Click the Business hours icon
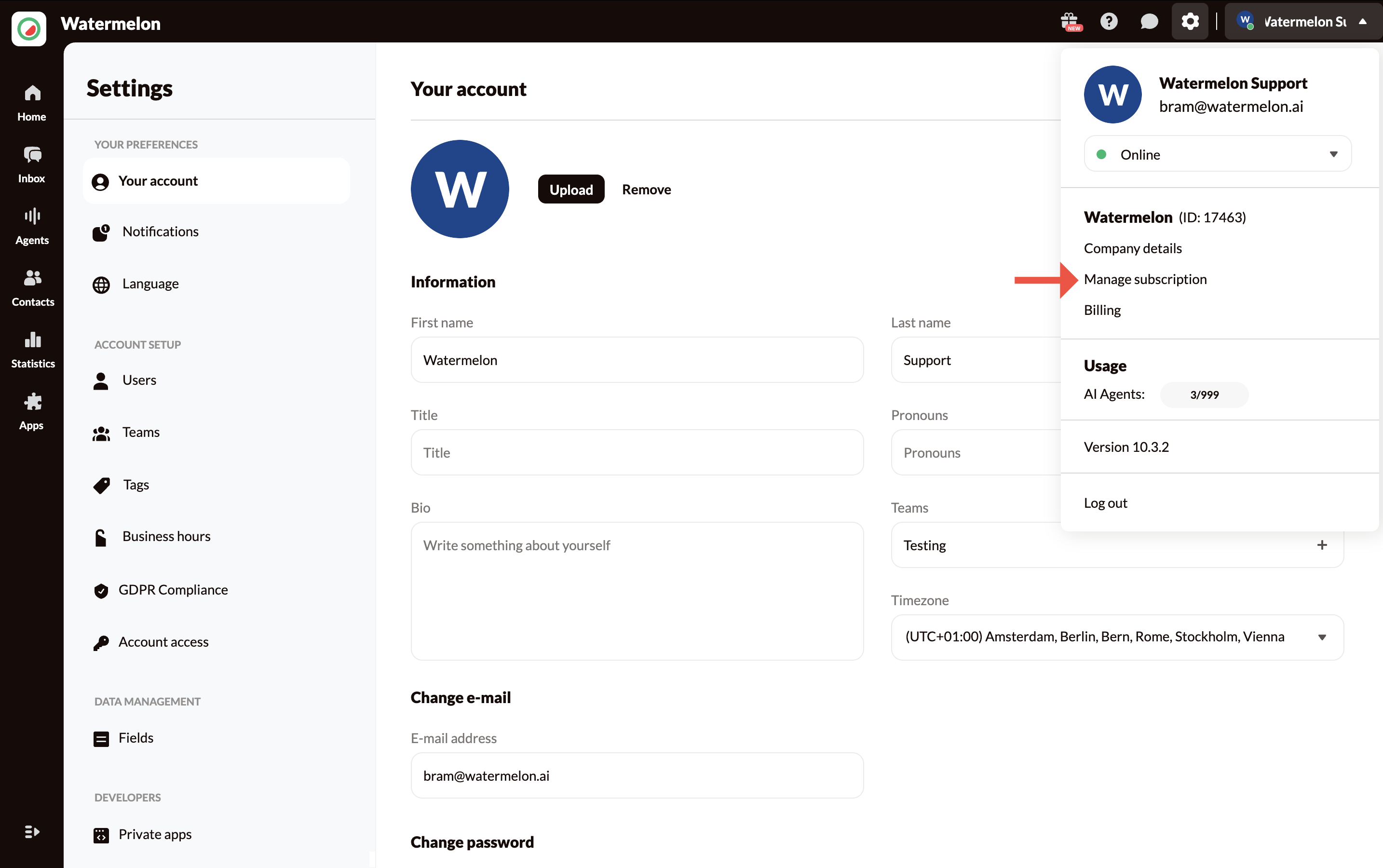1383x868 pixels. (x=101, y=537)
